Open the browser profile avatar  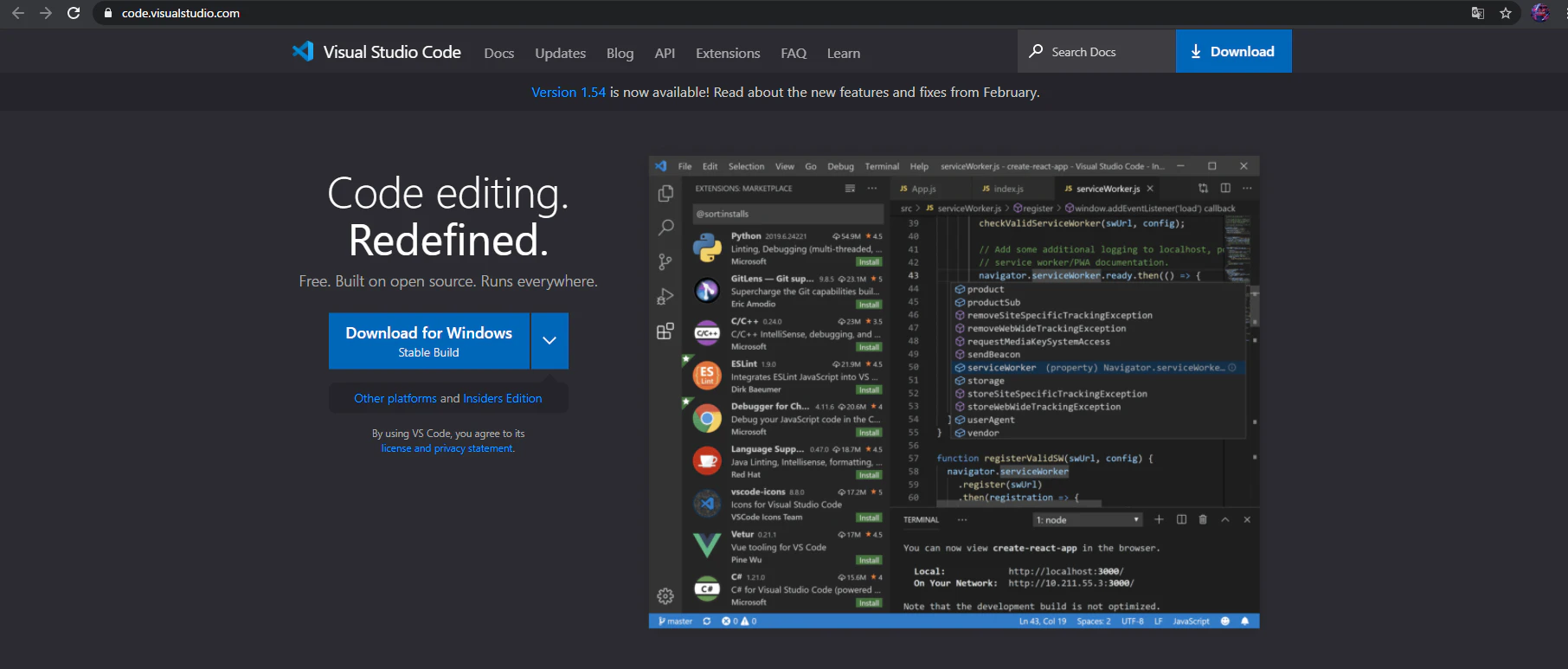tap(1540, 13)
